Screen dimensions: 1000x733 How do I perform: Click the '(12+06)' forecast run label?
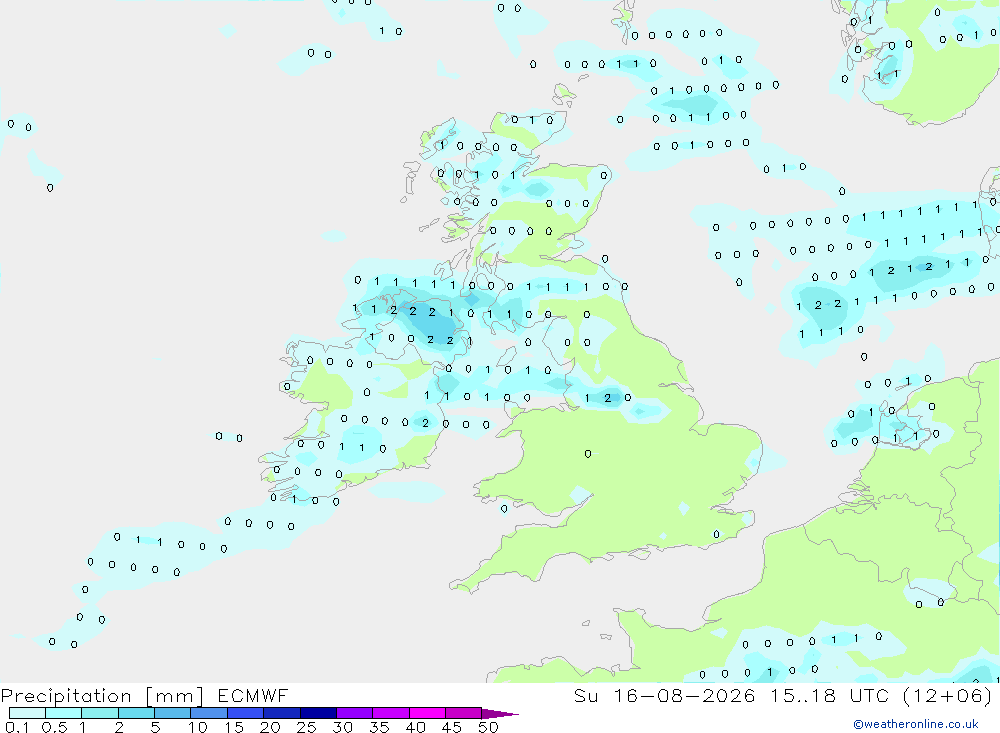point(948,695)
